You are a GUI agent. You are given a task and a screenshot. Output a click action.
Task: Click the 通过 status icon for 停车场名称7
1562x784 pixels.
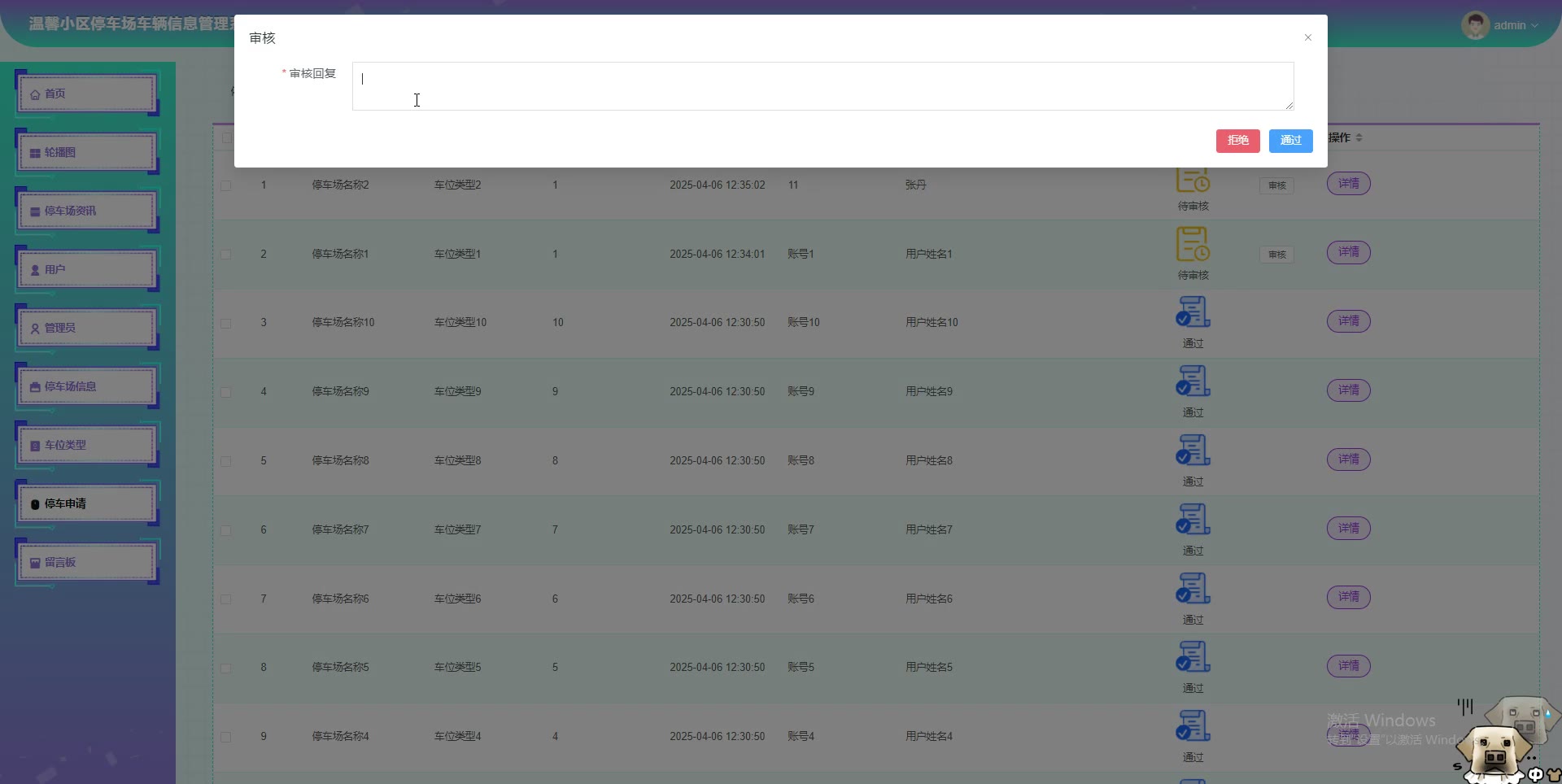1193,519
